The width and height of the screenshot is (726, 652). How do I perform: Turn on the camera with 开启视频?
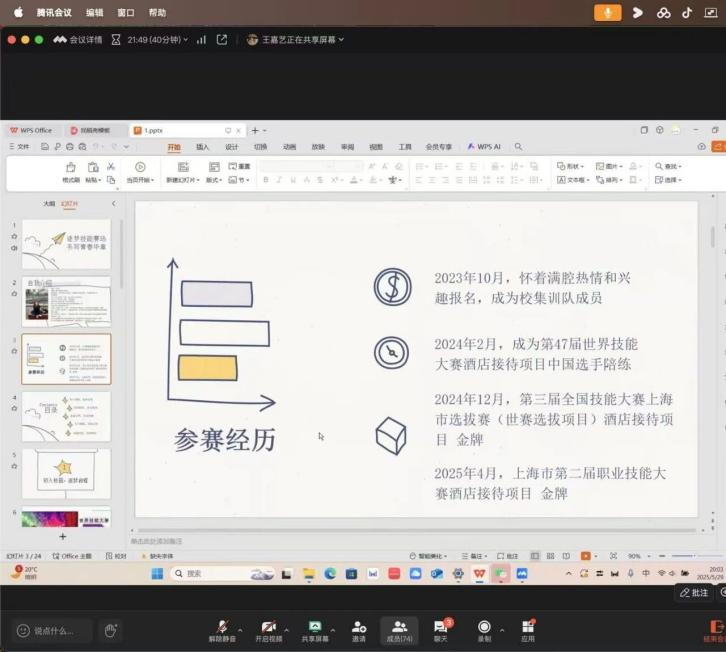[x=268, y=627]
